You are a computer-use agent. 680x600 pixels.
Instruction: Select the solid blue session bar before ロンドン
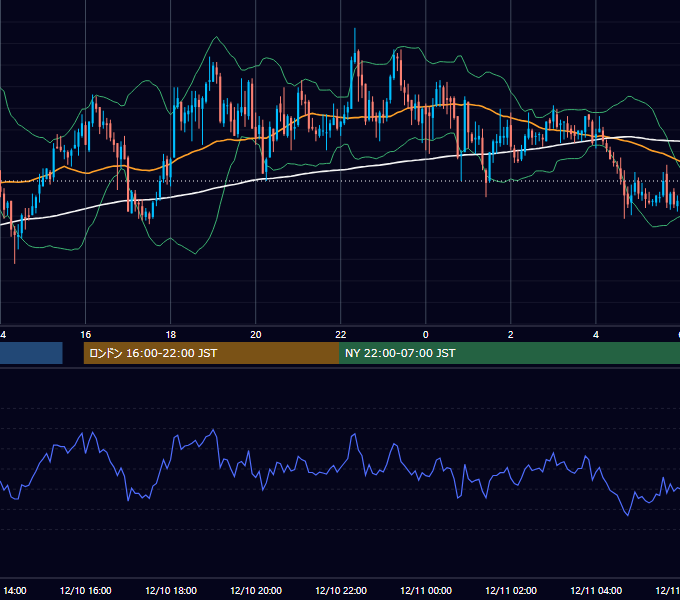(x=31, y=353)
